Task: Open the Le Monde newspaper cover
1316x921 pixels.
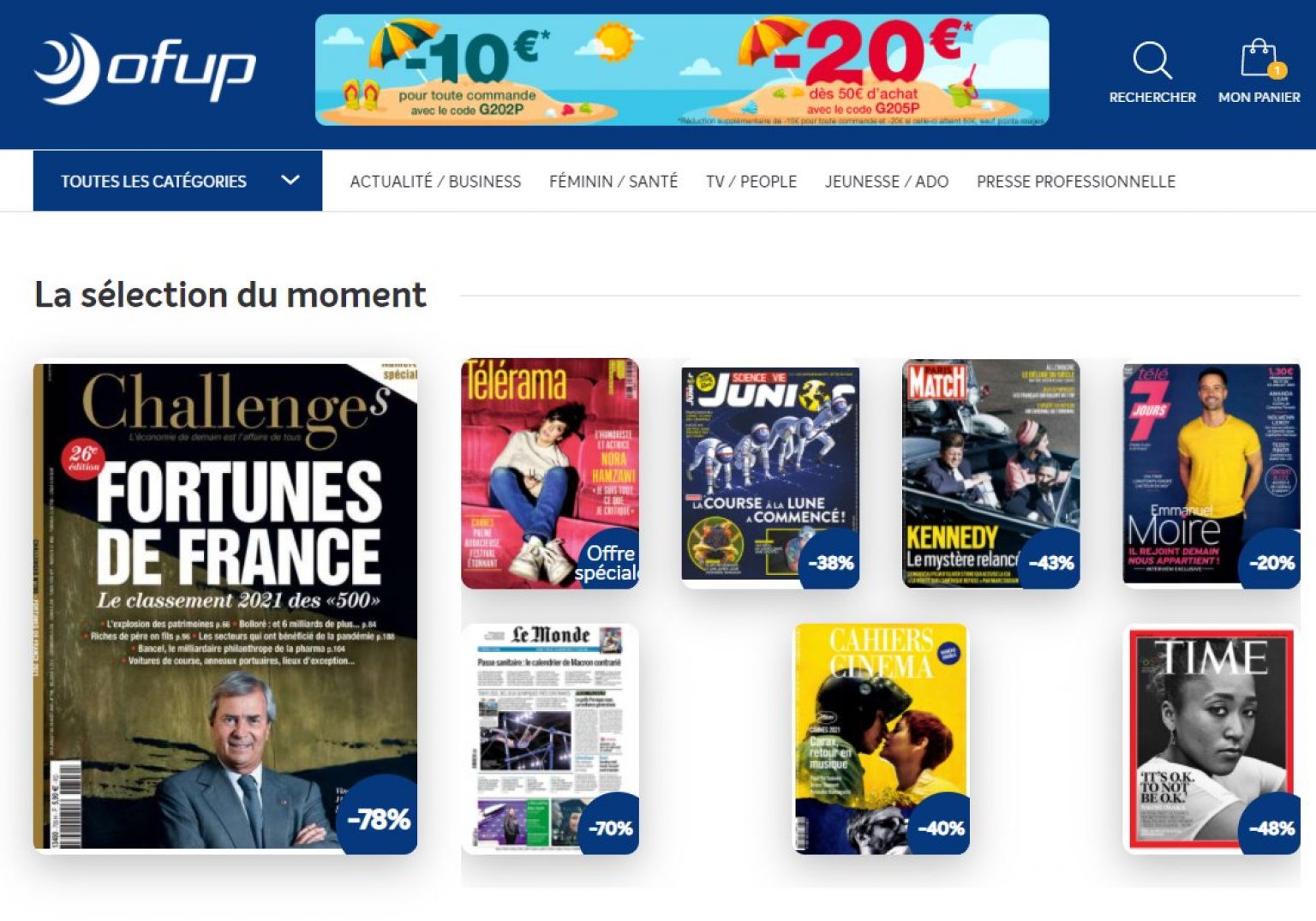Action: (550, 739)
